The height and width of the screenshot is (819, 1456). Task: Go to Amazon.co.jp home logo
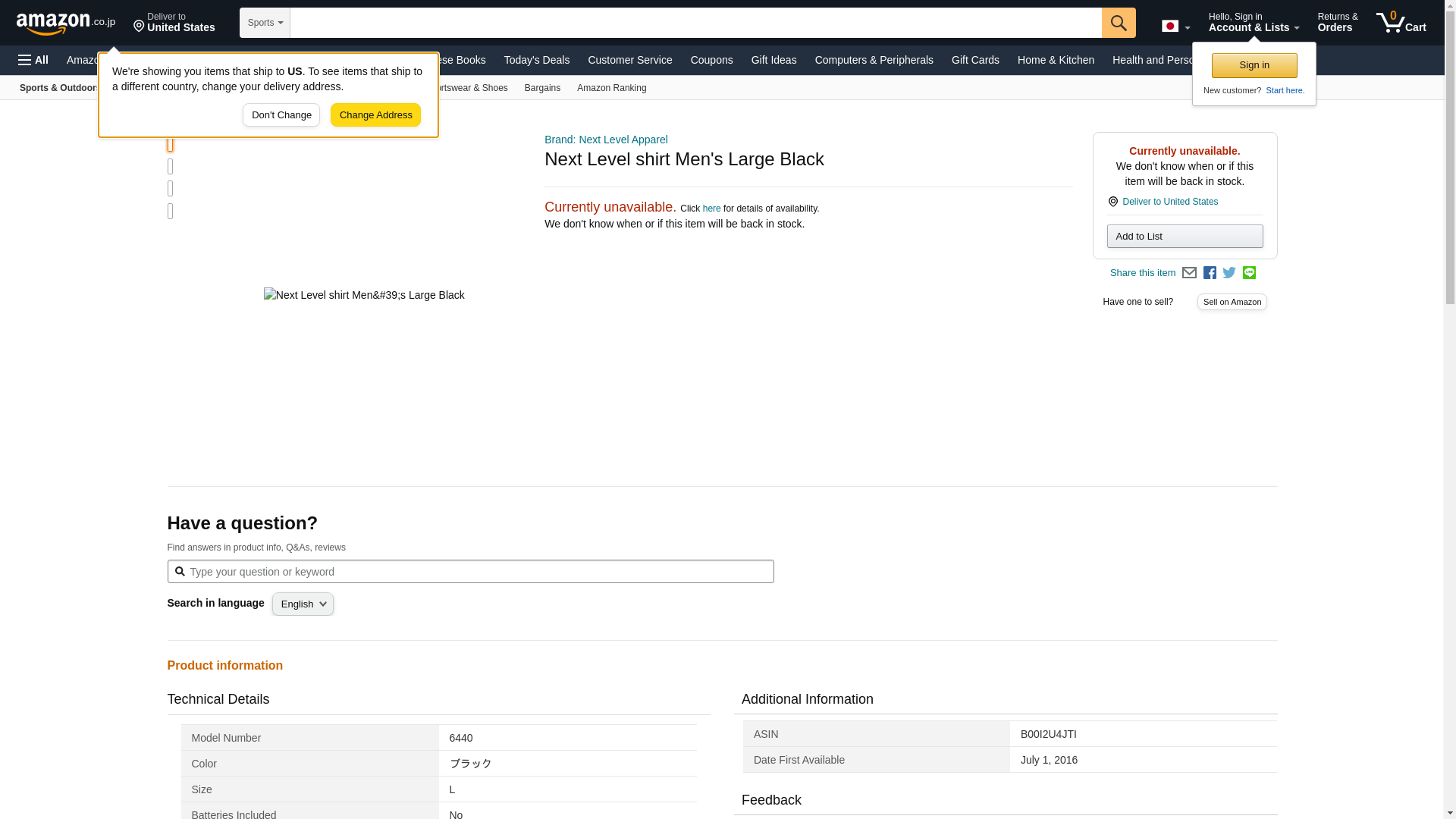[x=66, y=23]
